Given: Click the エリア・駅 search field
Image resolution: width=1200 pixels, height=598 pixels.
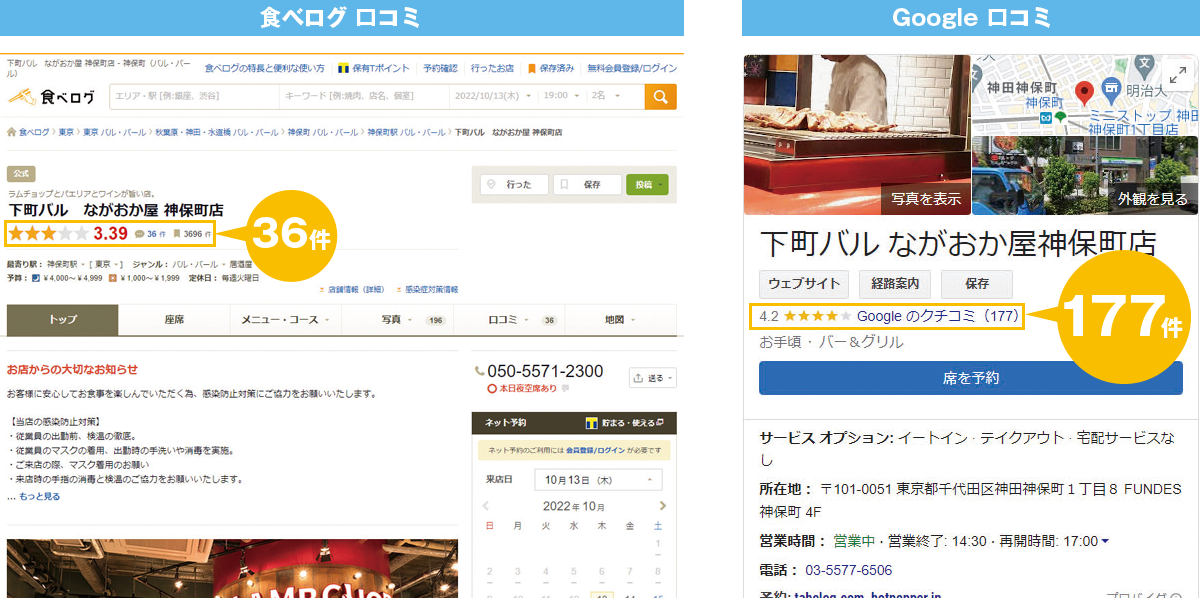Looking at the screenshot, I should click(x=192, y=96).
